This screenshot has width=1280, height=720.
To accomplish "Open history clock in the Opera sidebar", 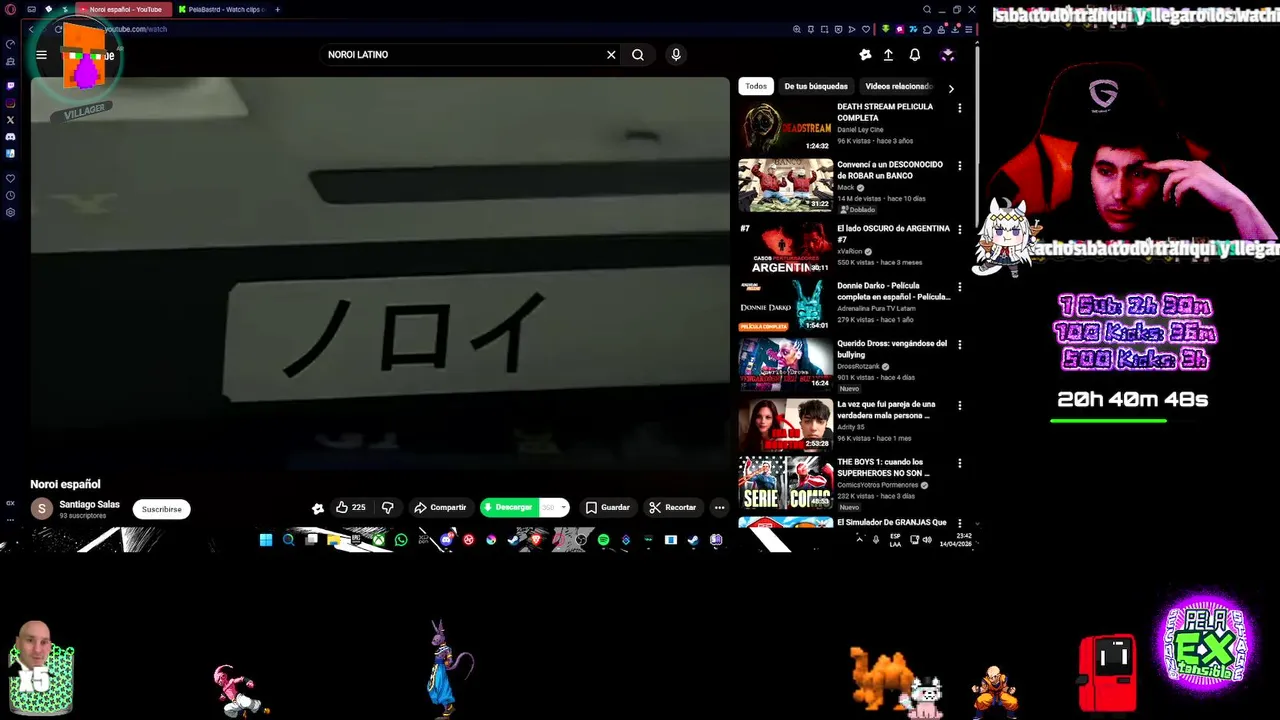I will click(11, 196).
